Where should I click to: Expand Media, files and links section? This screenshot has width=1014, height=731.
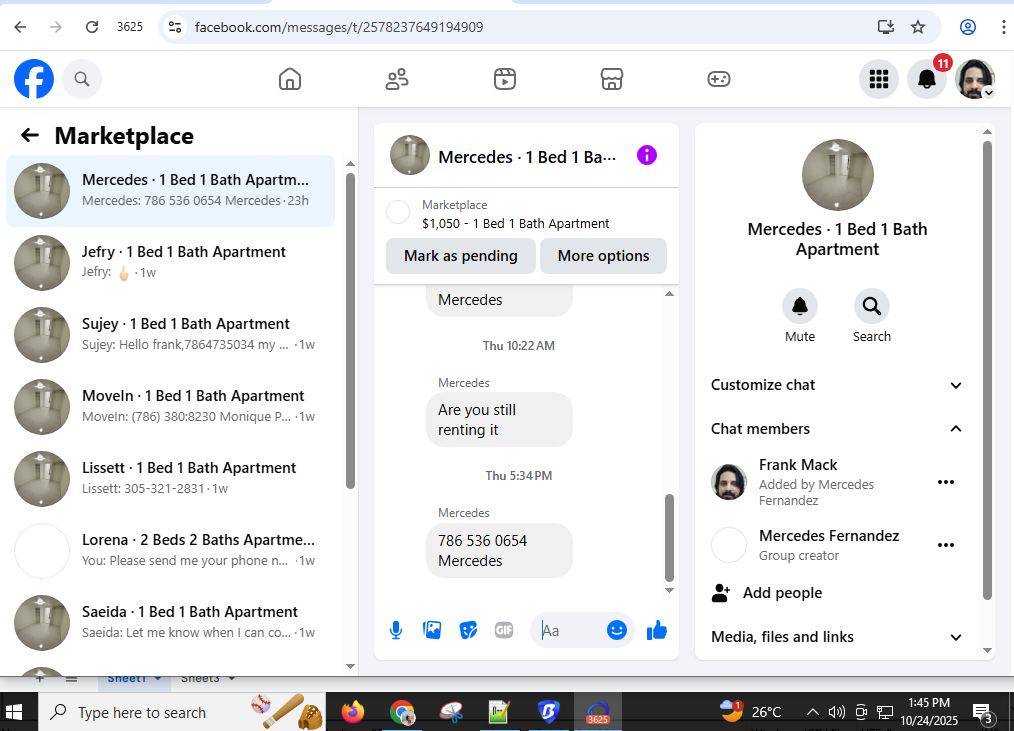(836, 637)
